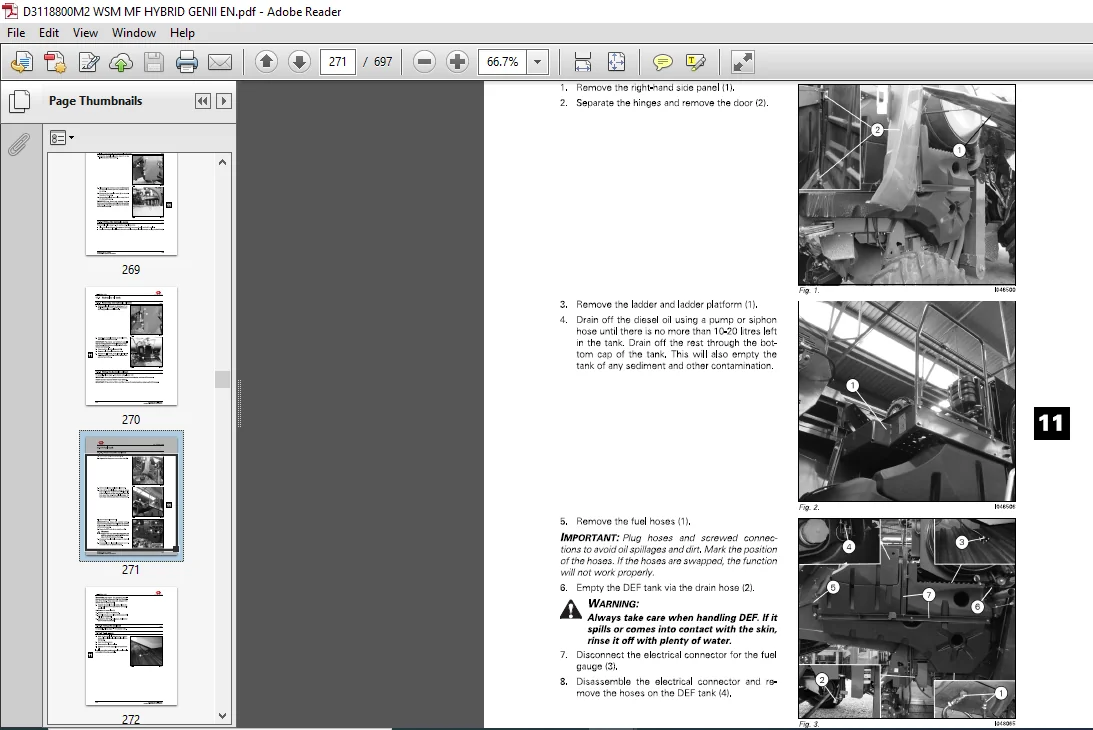Viewport: 1093px width, 730px height.
Task: Click text 'Separate the hinges and remove the door'
Action: coord(664,102)
